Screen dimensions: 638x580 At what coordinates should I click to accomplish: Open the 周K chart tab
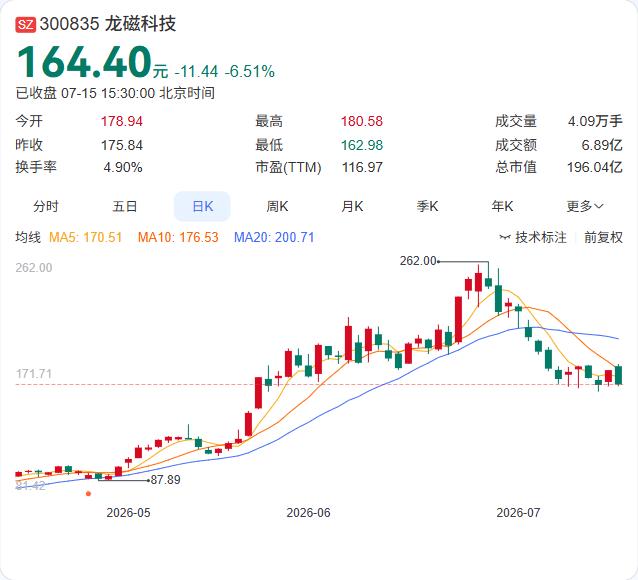tap(277, 206)
